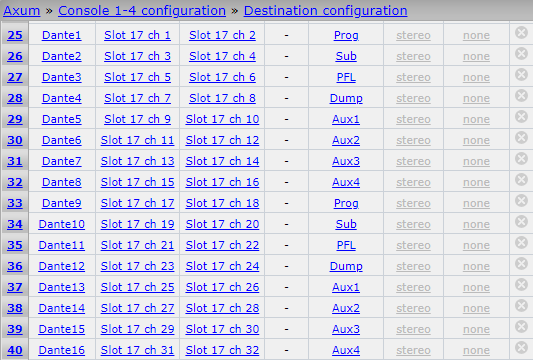This screenshot has height=360, width=533.
Task: Go to Console 1-4 configuration breadcrumb
Action: point(142,11)
